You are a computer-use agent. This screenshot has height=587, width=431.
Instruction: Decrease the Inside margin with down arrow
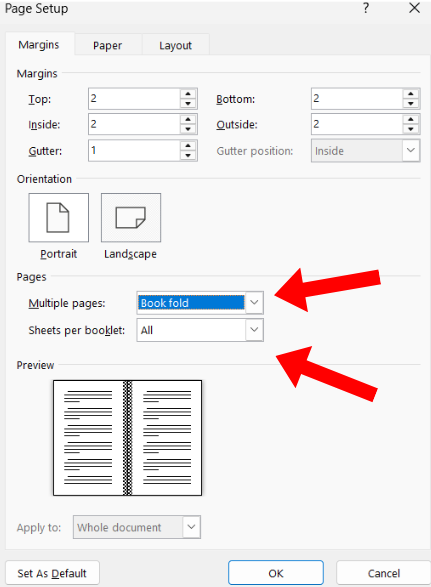[x=188, y=129]
